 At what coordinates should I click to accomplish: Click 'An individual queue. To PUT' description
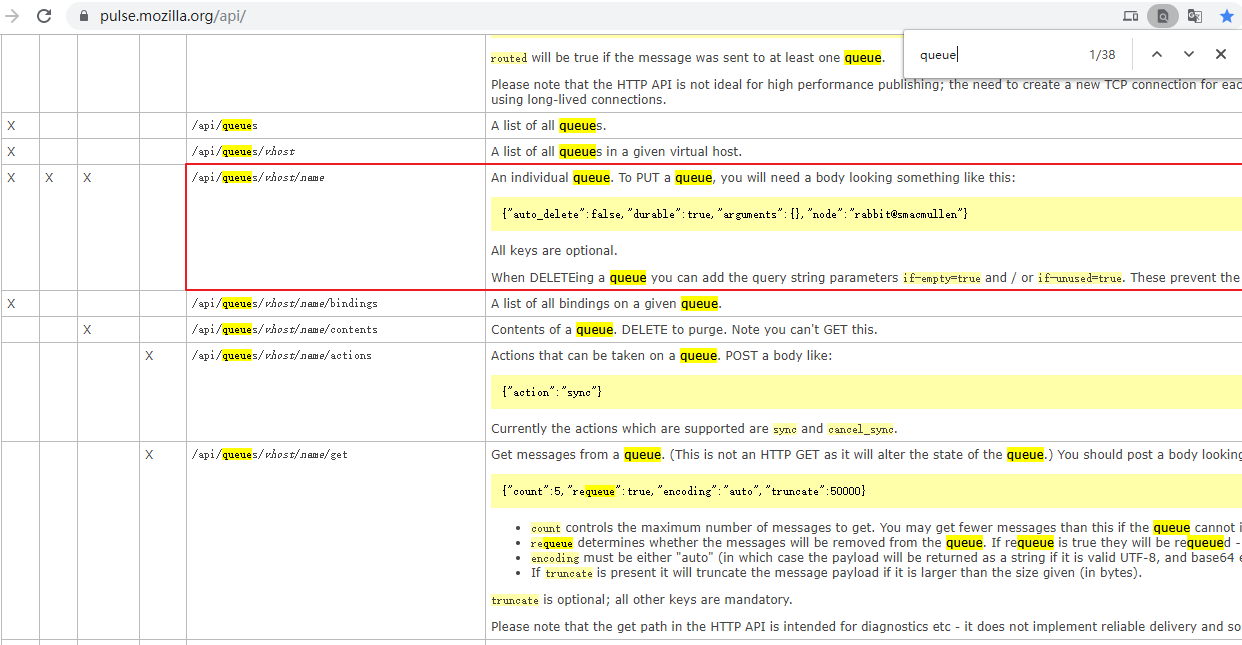(x=753, y=178)
